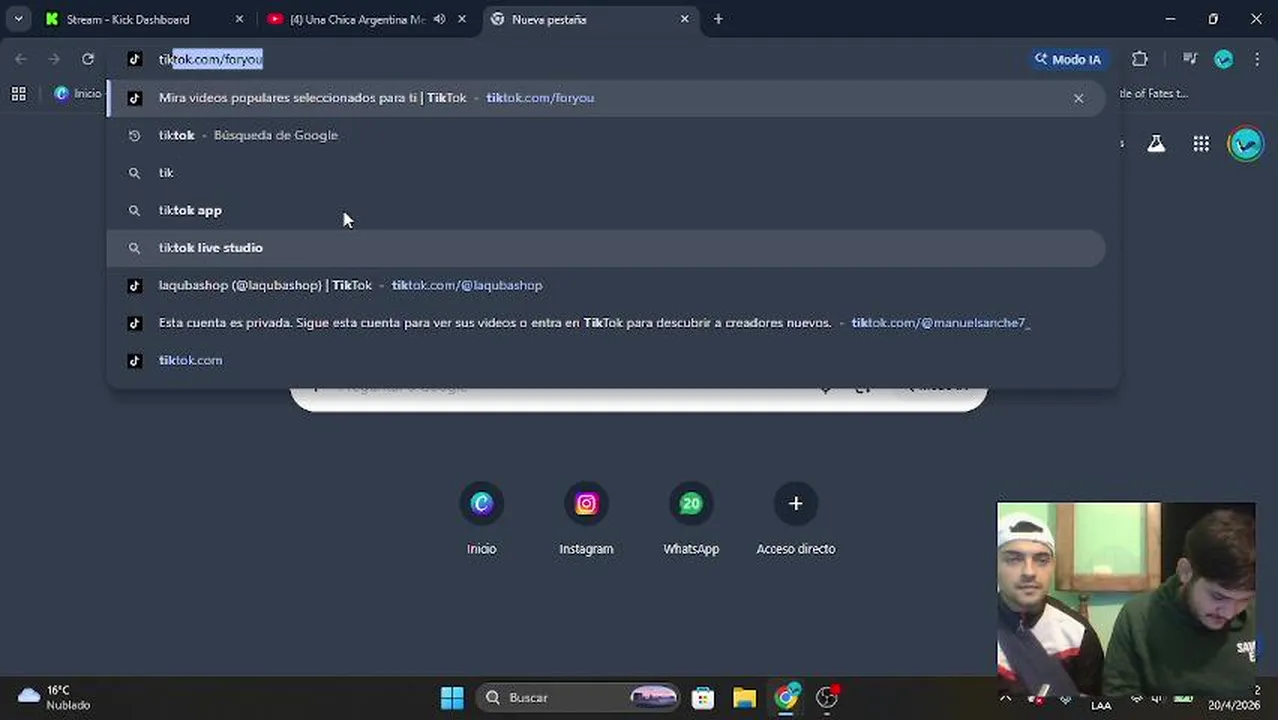
Task: Pick the "tiktok app" search suggestion
Action: click(x=606, y=210)
